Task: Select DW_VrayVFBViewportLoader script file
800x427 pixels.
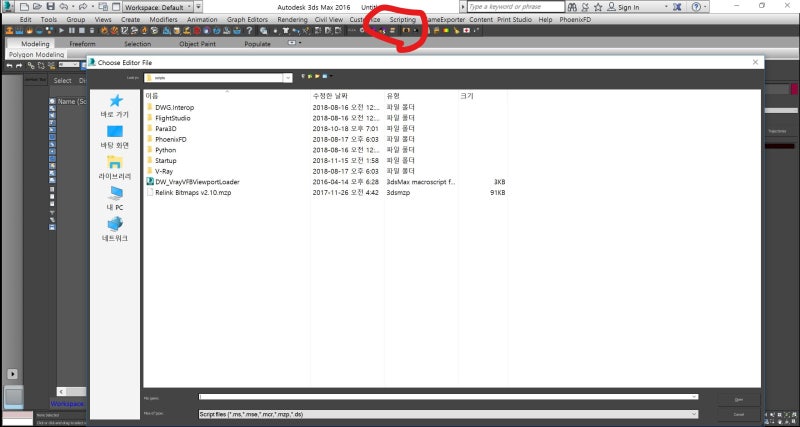Action: point(197,182)
